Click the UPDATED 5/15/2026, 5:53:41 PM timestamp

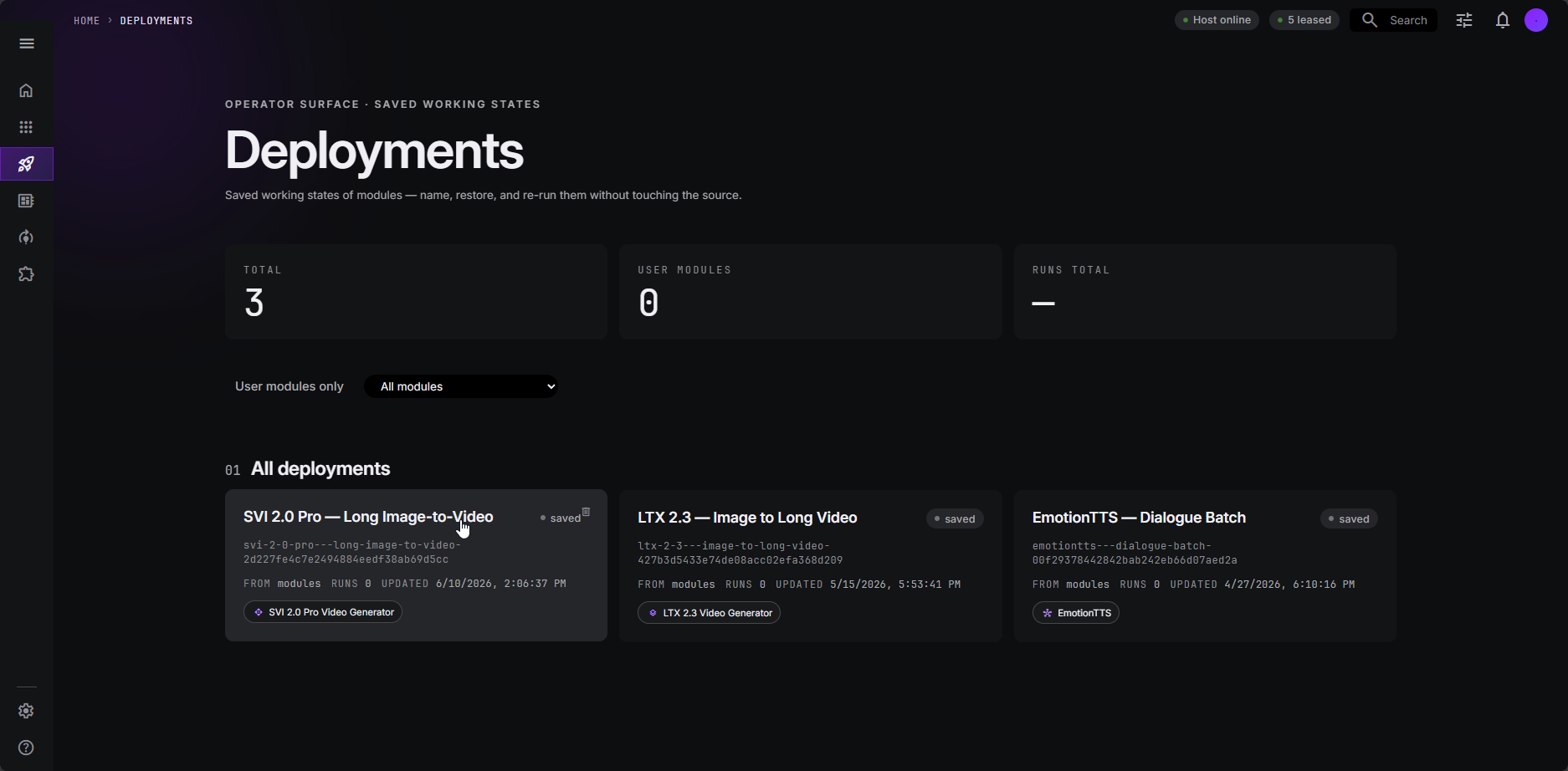point(868,585)
